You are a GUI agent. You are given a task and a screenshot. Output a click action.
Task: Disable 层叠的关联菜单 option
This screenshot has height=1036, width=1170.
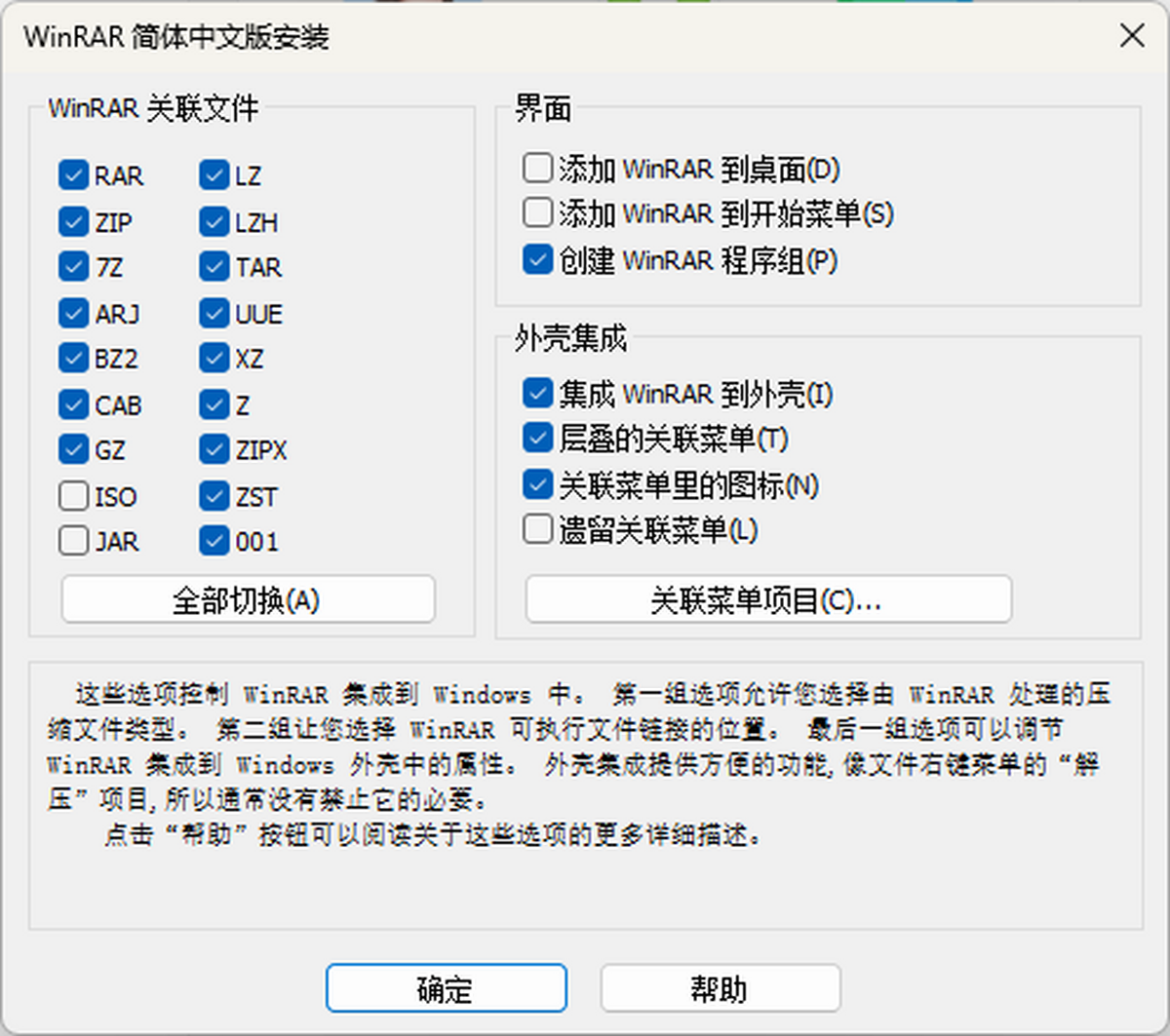tap(536, 438)
